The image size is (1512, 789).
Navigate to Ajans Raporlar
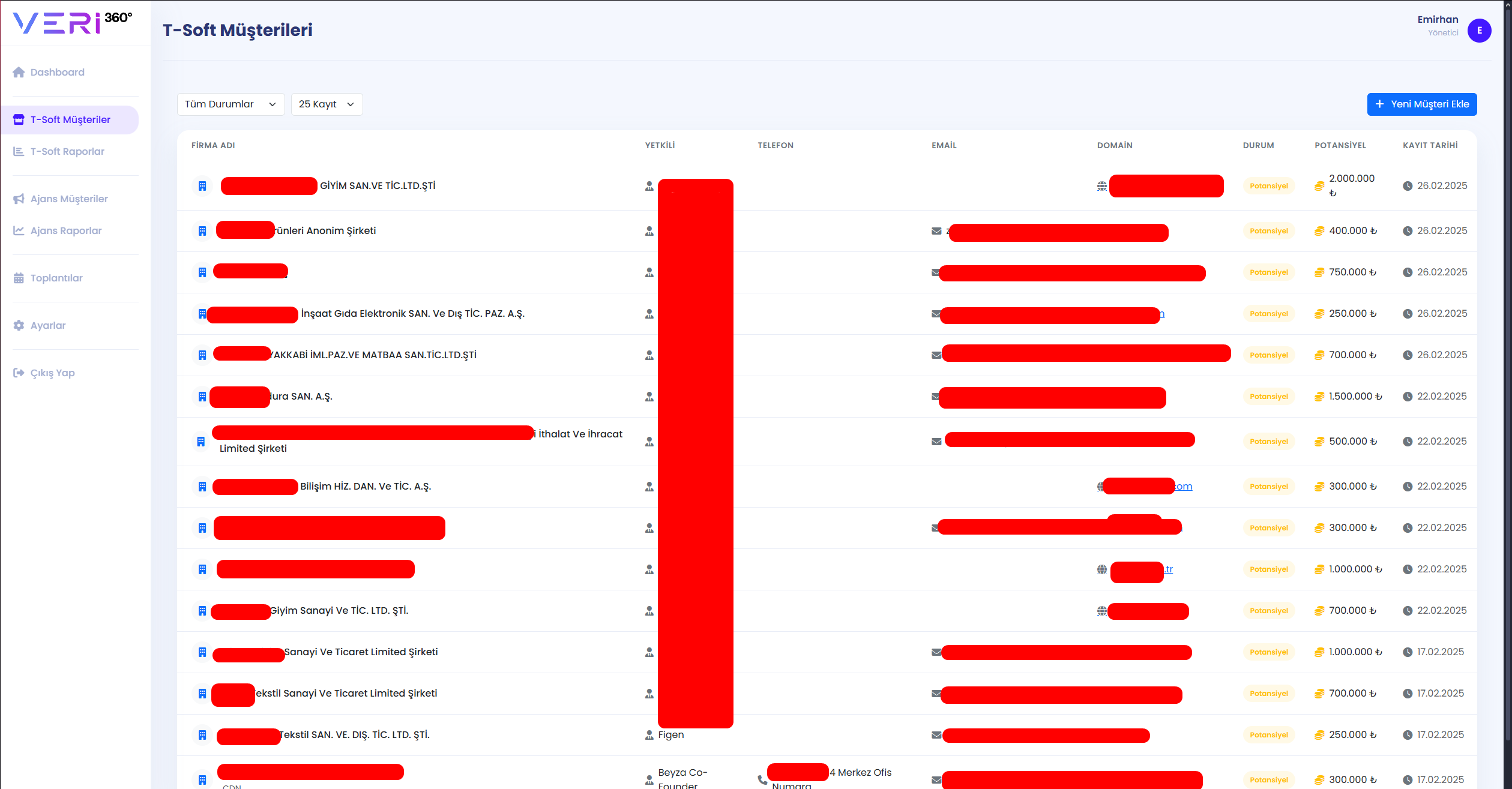pos(66,230)
